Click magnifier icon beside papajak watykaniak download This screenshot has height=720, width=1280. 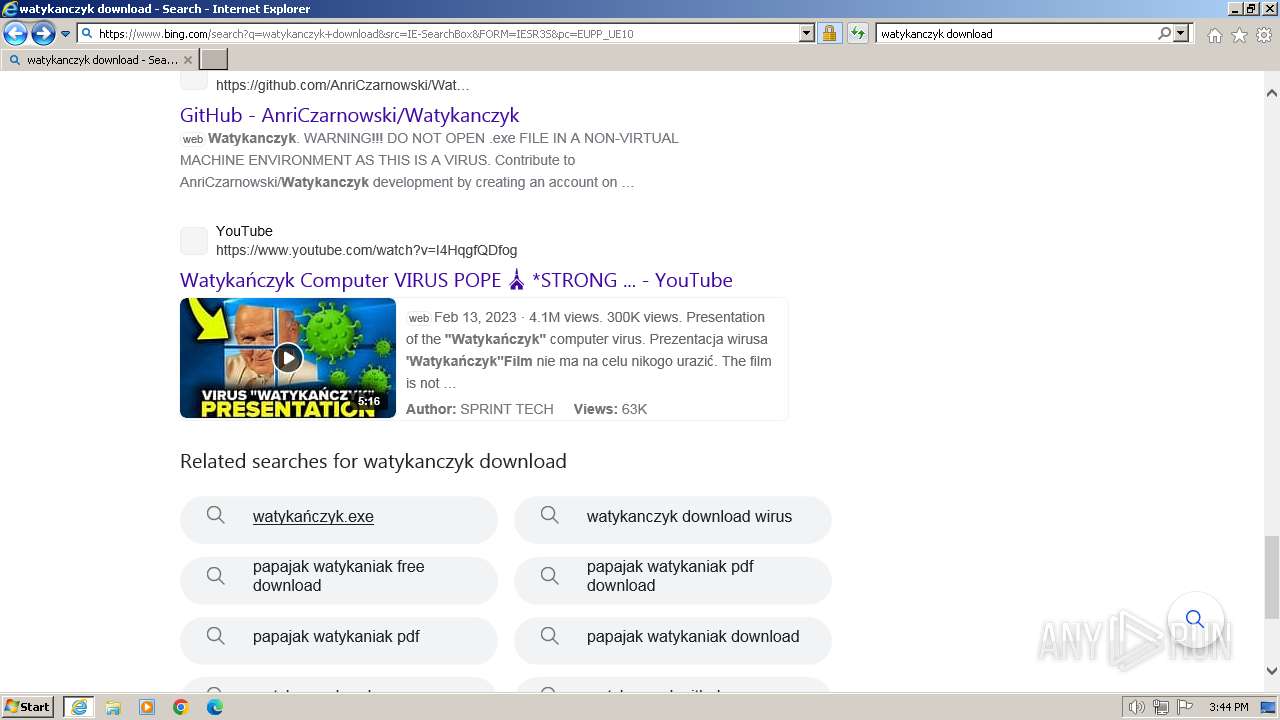pos(549,635)
